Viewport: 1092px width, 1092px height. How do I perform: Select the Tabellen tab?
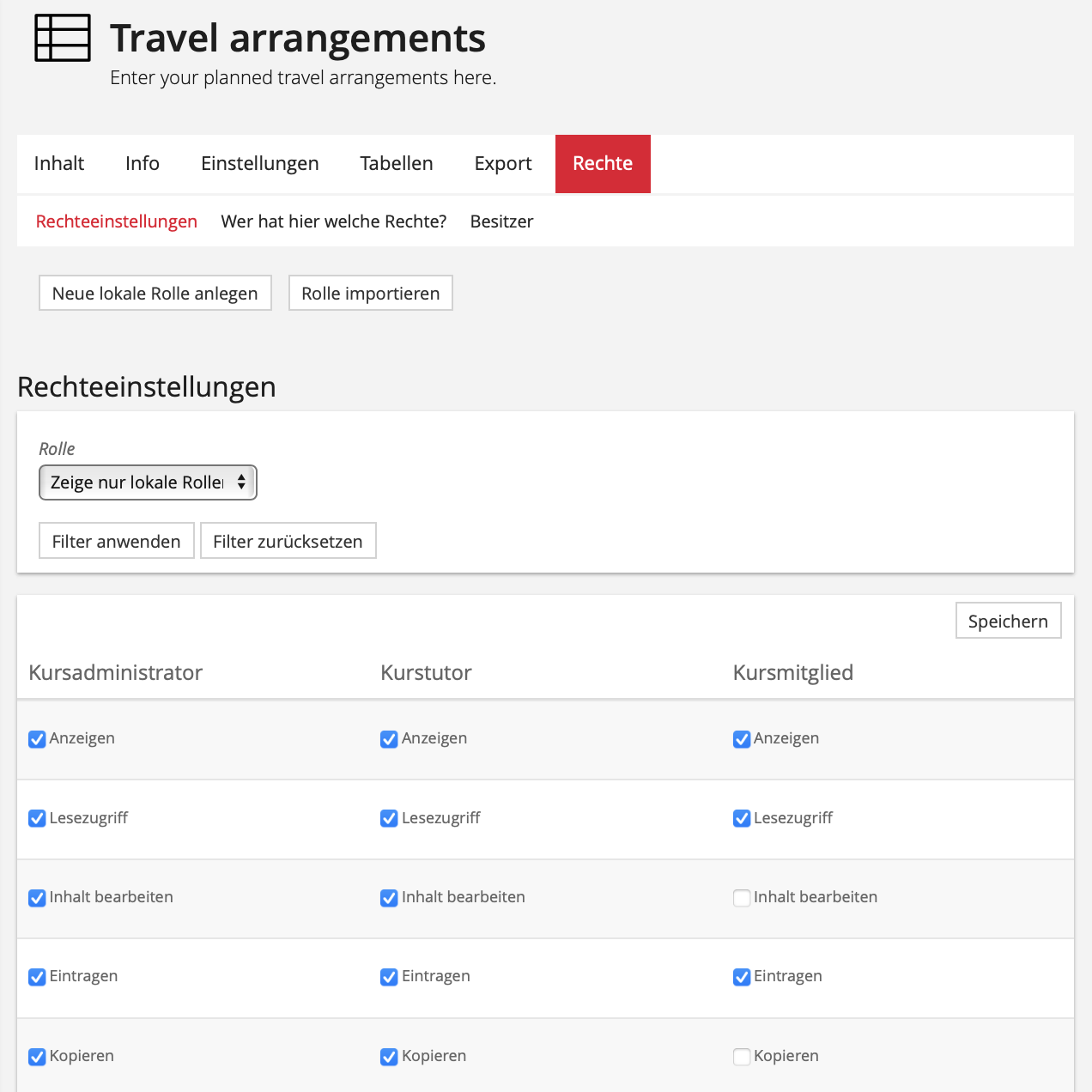(x=396, y=164)
